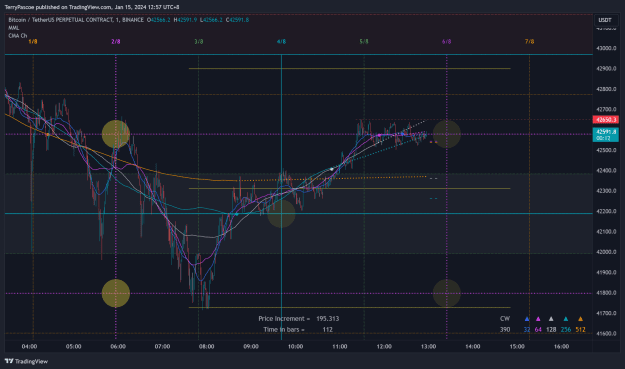This screenshot has height=369, width=625.
Task: Click the 08:00 time axis label
Action: click(206, 346)
